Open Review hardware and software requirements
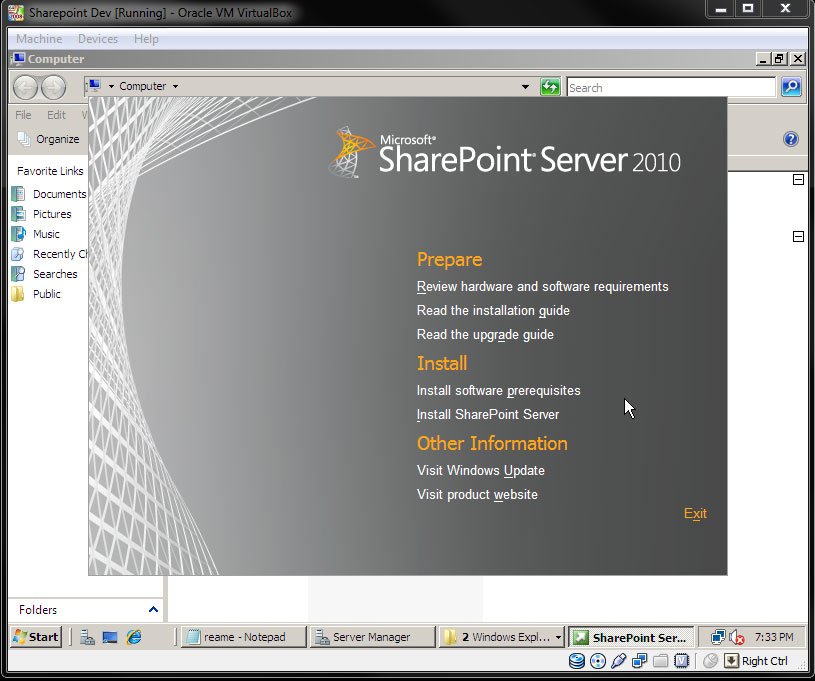This screenshot has height=681, width=815. (542, 287)
